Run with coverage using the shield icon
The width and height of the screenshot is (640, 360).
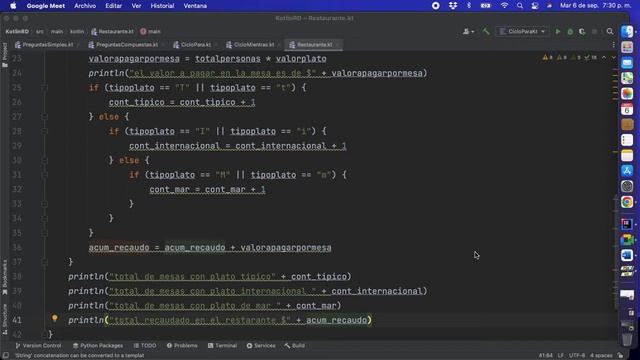(582, 31)
